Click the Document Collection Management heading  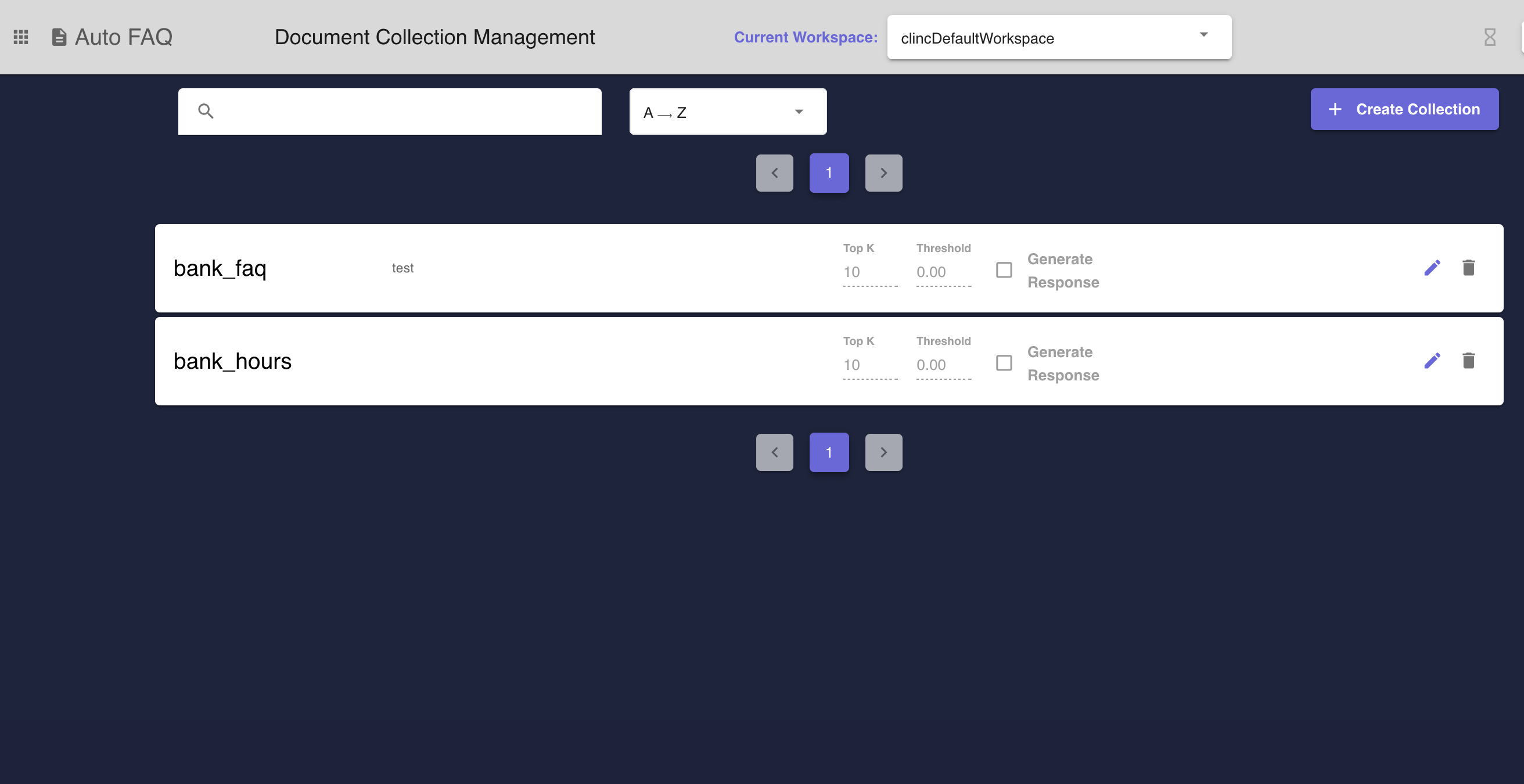pyautogui.click(x=434, y=37)
